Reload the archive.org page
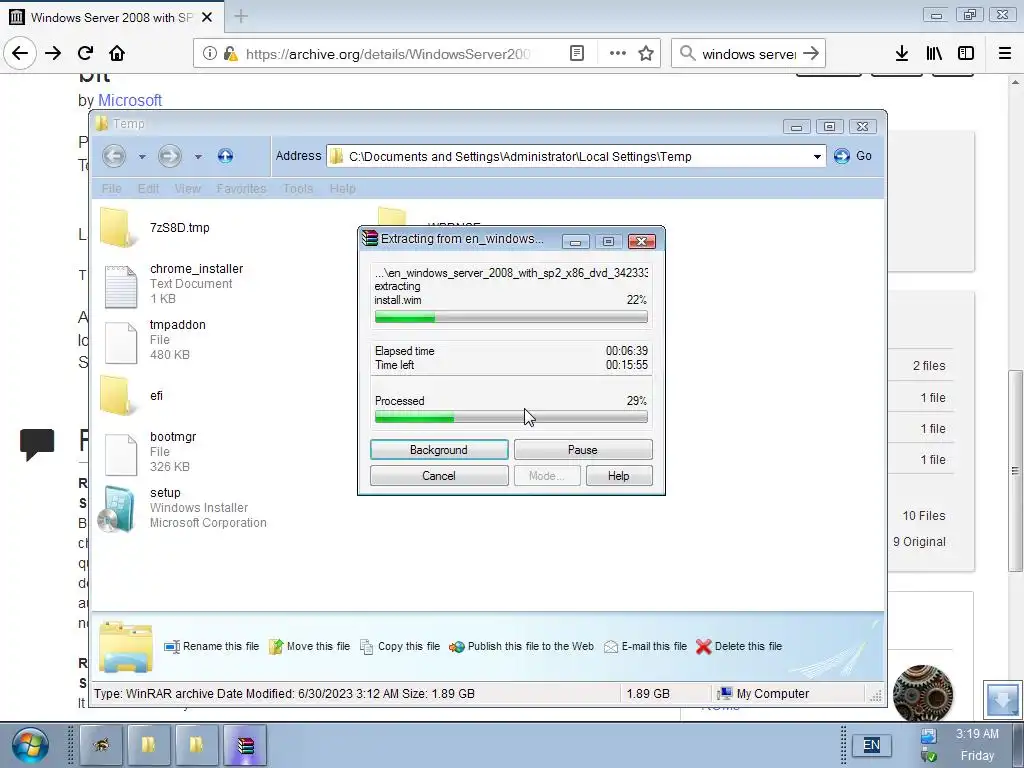This screenshot has width=1024, height=768. point(85,54)
